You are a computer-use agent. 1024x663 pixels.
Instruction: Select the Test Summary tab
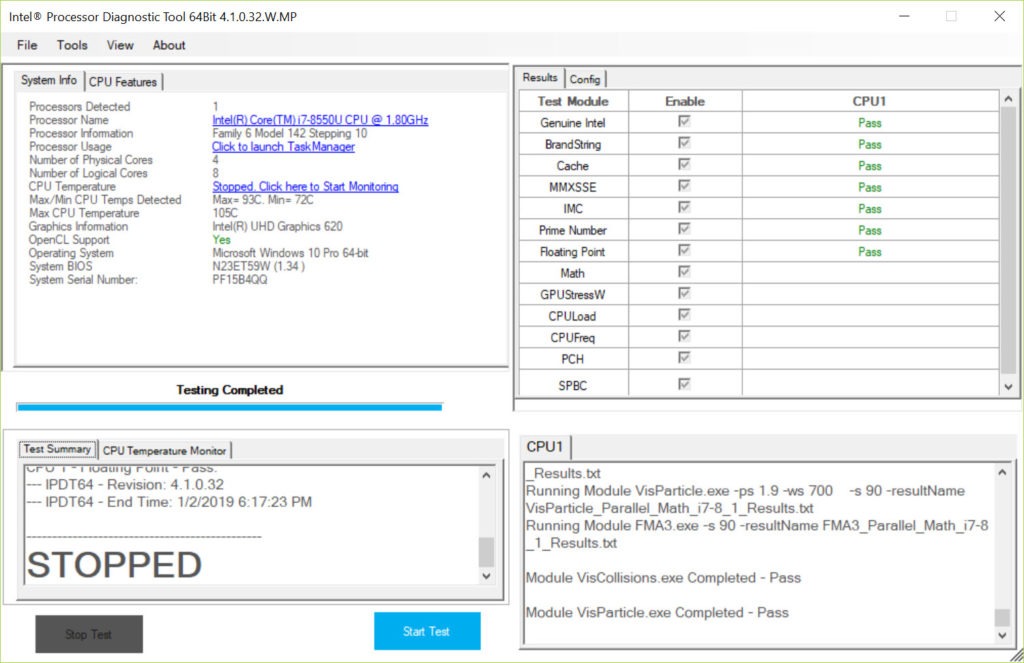point(57,449)
